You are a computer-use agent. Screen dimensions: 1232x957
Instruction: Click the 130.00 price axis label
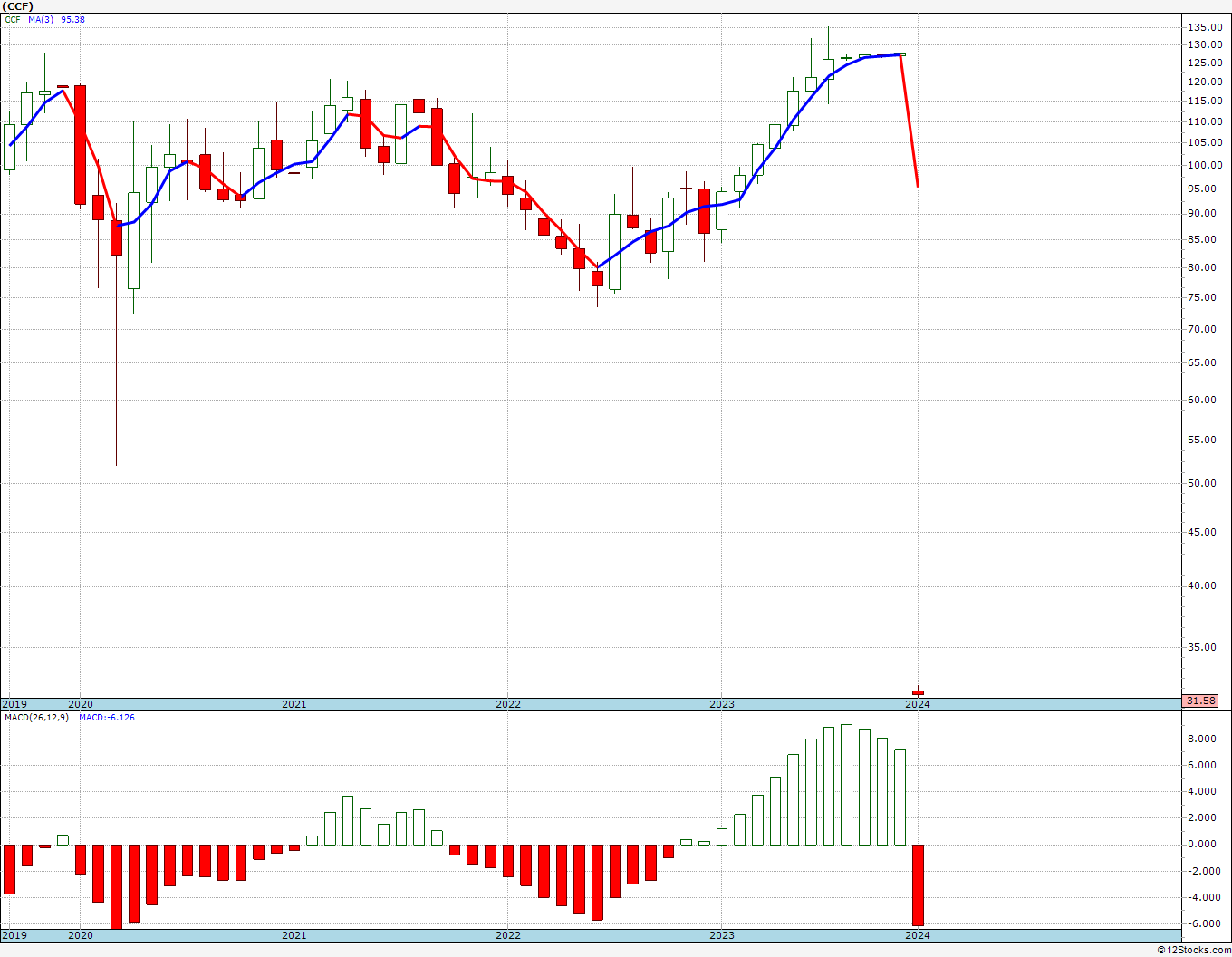[1205, 44]
